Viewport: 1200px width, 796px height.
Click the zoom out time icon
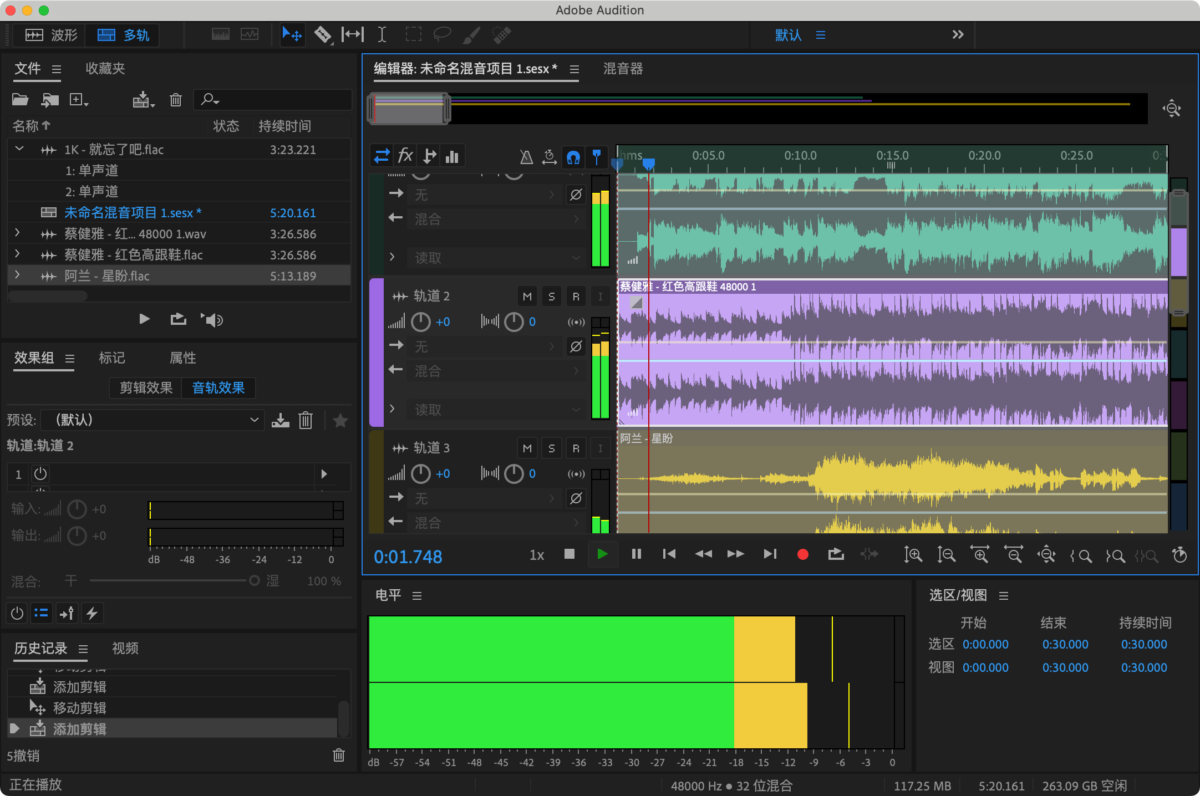(1013, 554)
